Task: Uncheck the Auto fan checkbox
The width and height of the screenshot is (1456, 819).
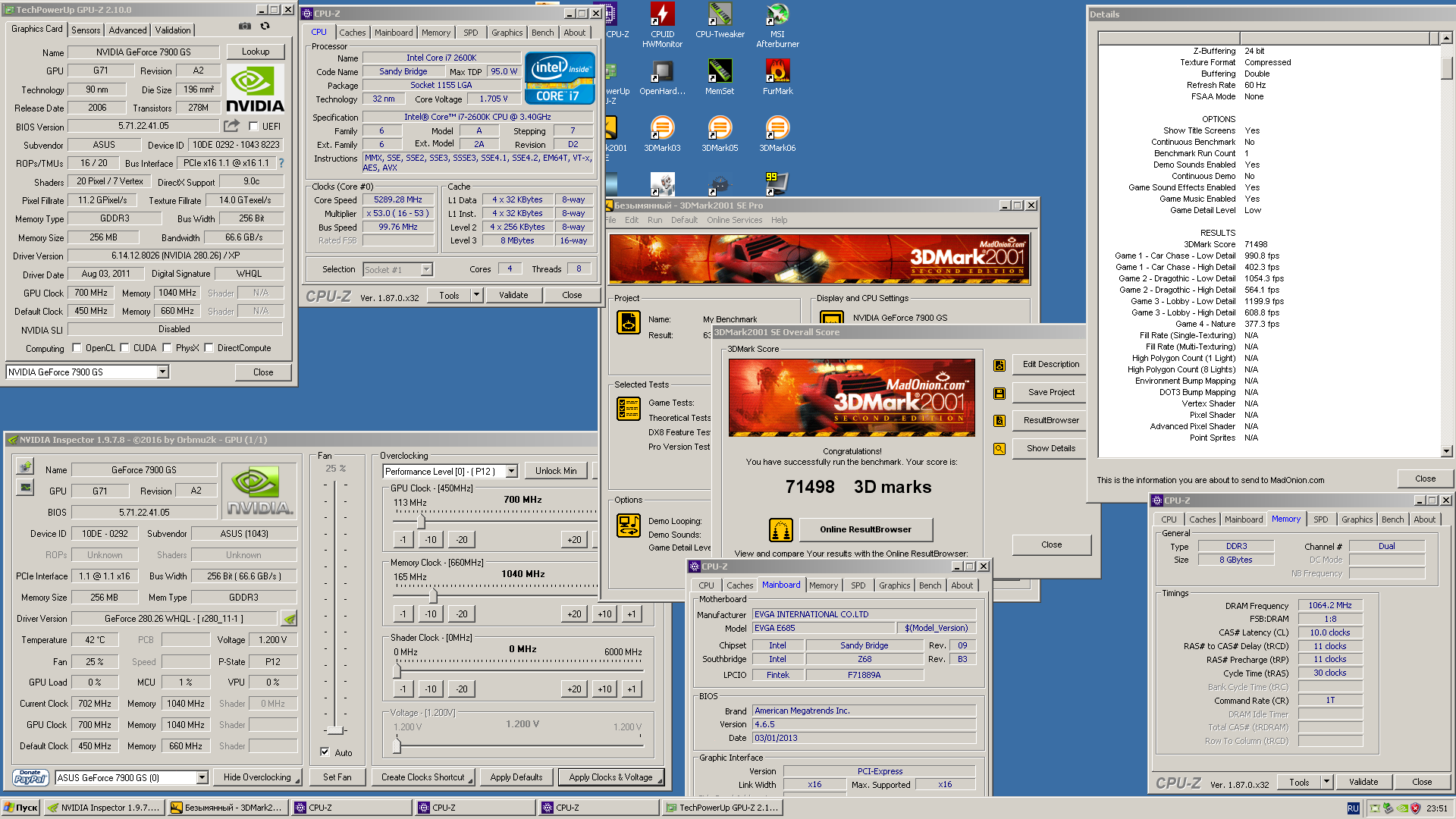Action: (325, 752)
